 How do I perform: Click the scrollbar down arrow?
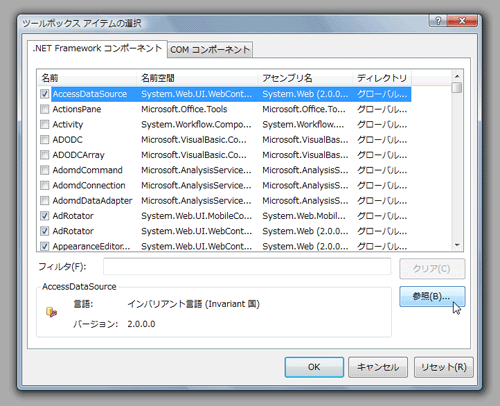pos(457,245)
